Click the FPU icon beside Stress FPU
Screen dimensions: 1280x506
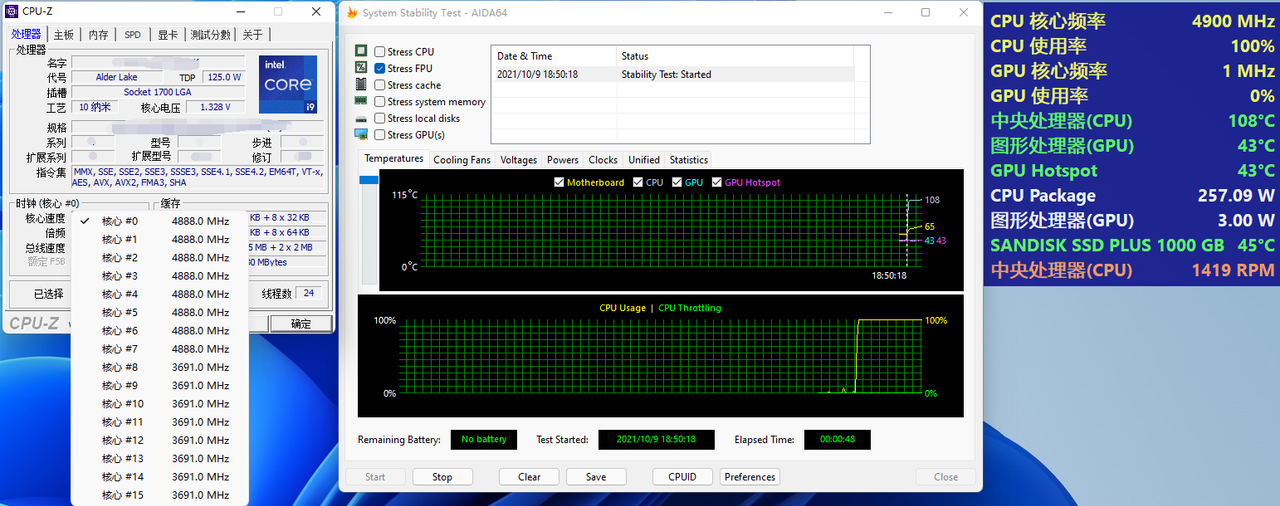tap(361, 68)
